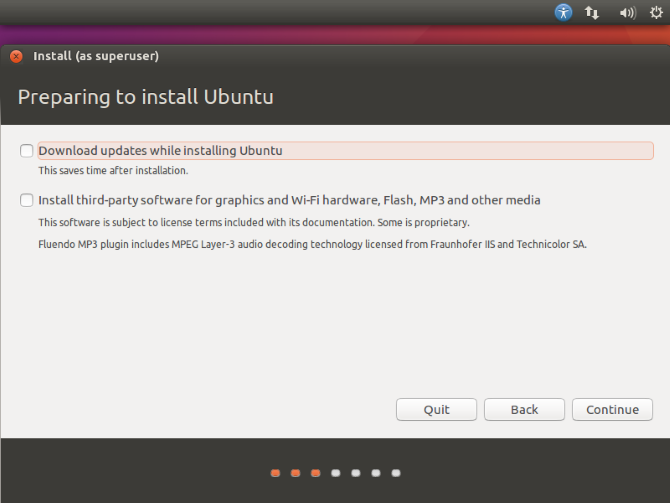Click the third orange progress dot
670x503 pixels.
tap(315, 472)
